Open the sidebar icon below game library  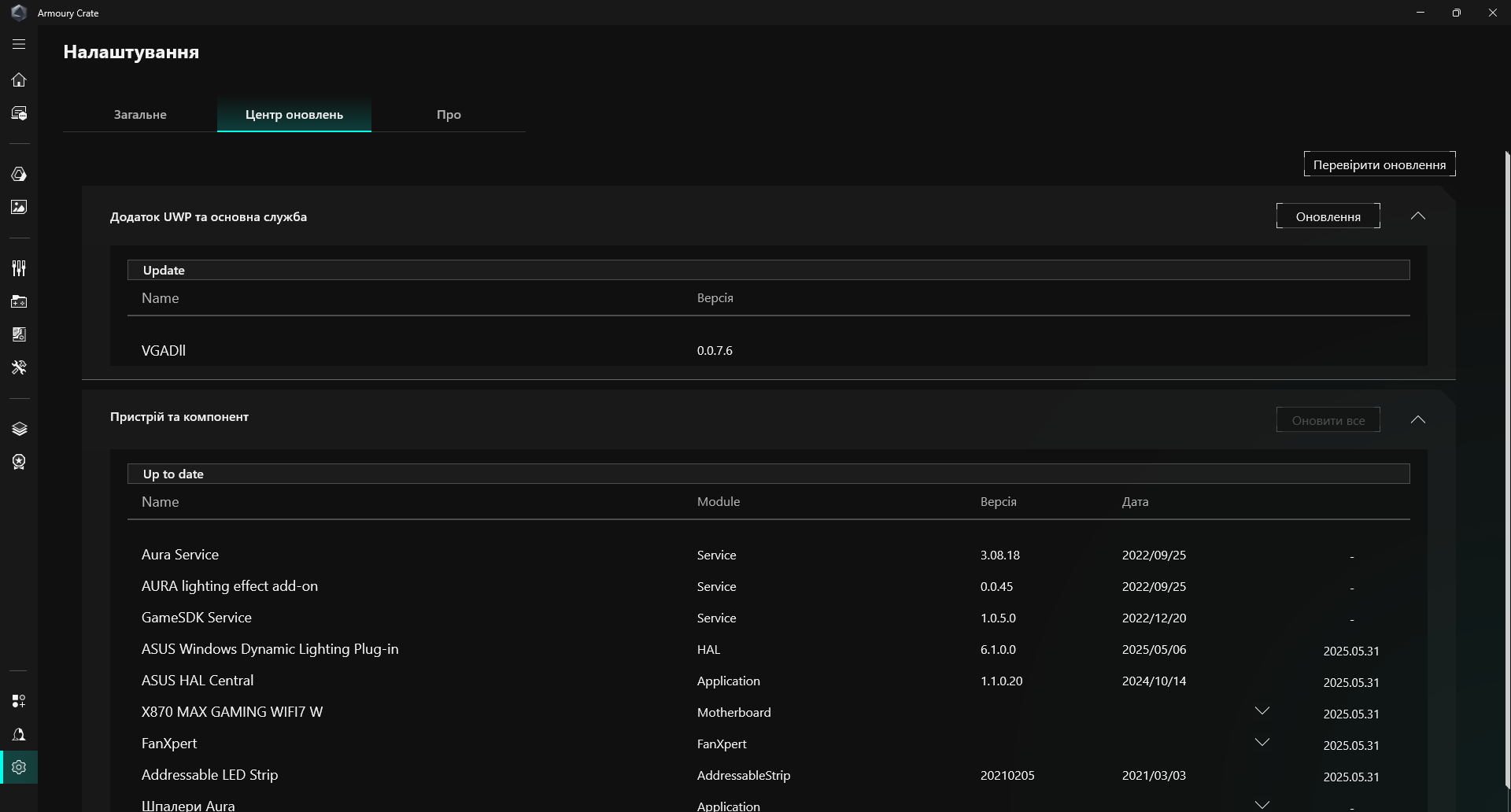click(19, 334)
